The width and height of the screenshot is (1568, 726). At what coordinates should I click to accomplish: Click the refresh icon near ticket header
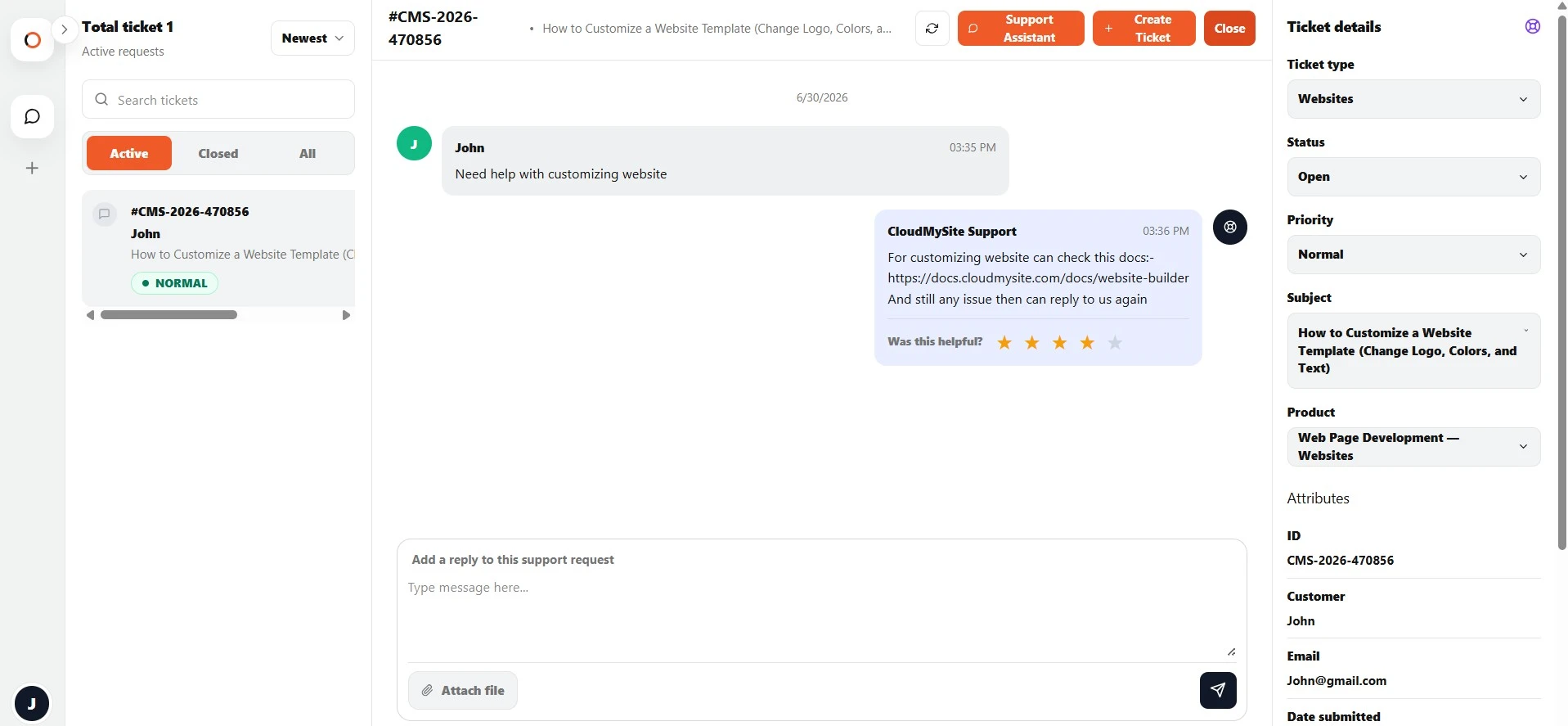[x=932, y=28]
